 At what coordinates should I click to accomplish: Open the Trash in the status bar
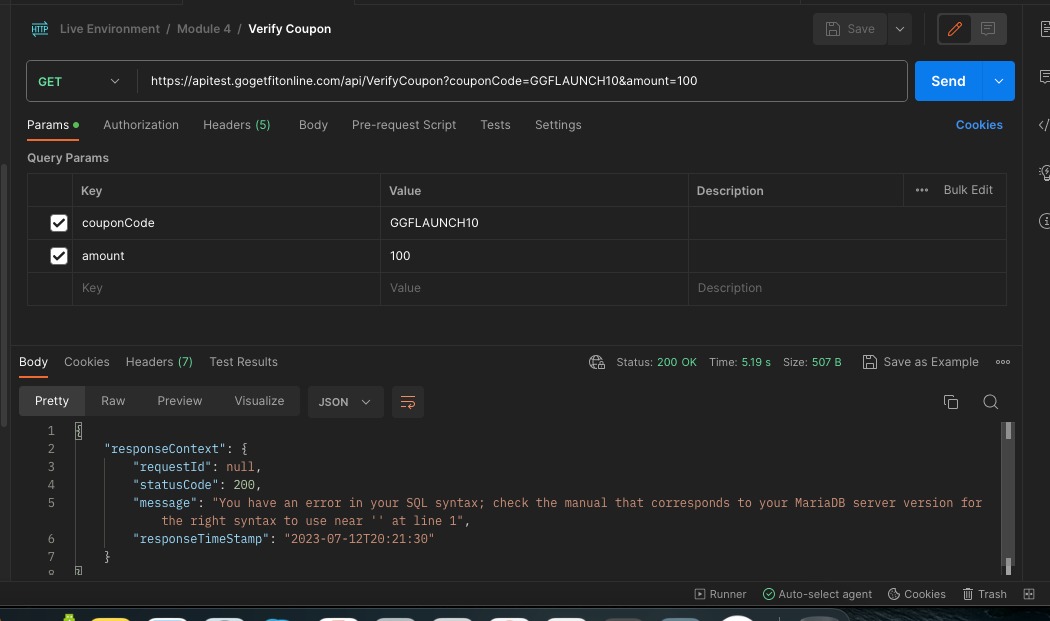[x=984, y=594]
